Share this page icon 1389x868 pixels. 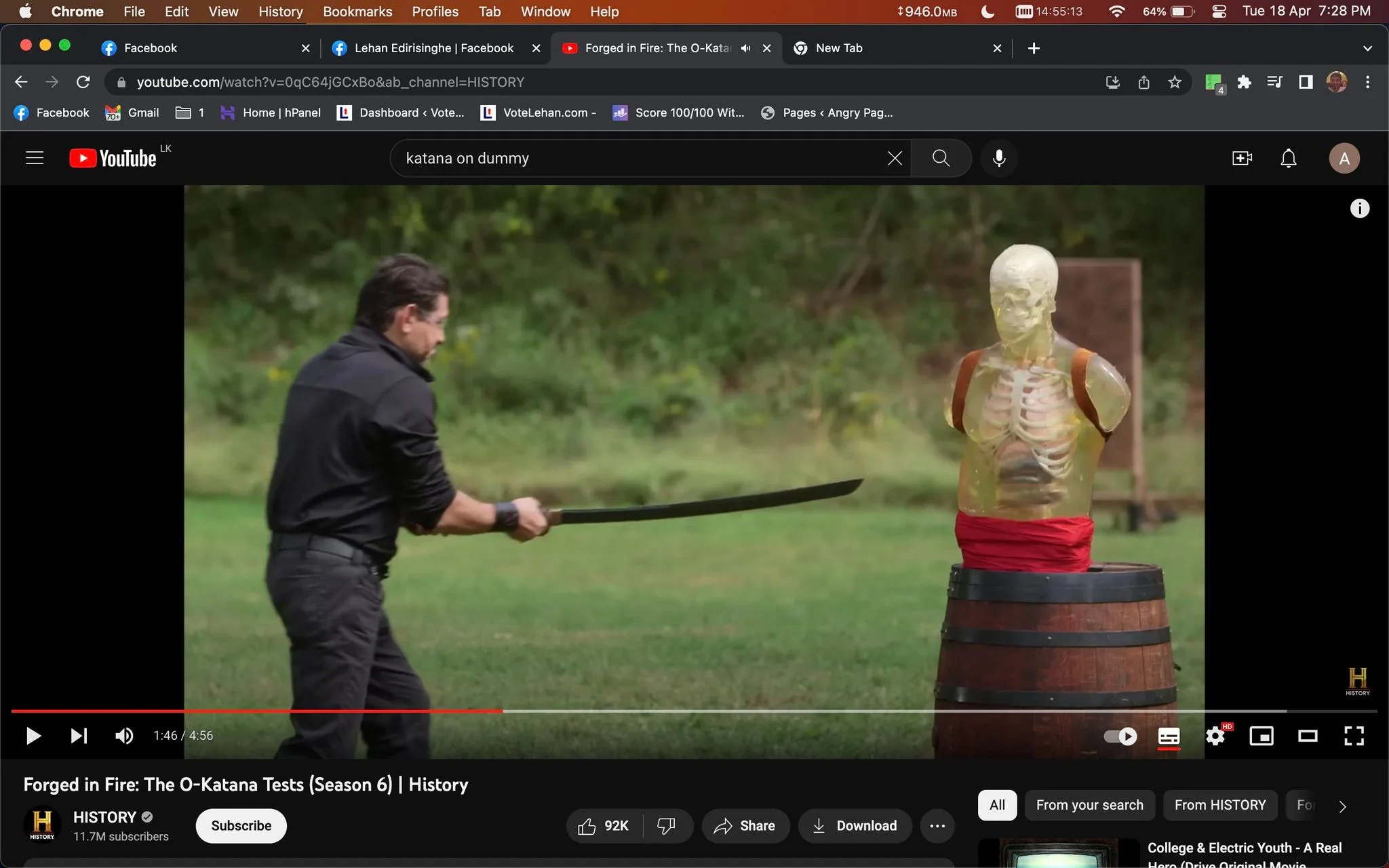1143,82
